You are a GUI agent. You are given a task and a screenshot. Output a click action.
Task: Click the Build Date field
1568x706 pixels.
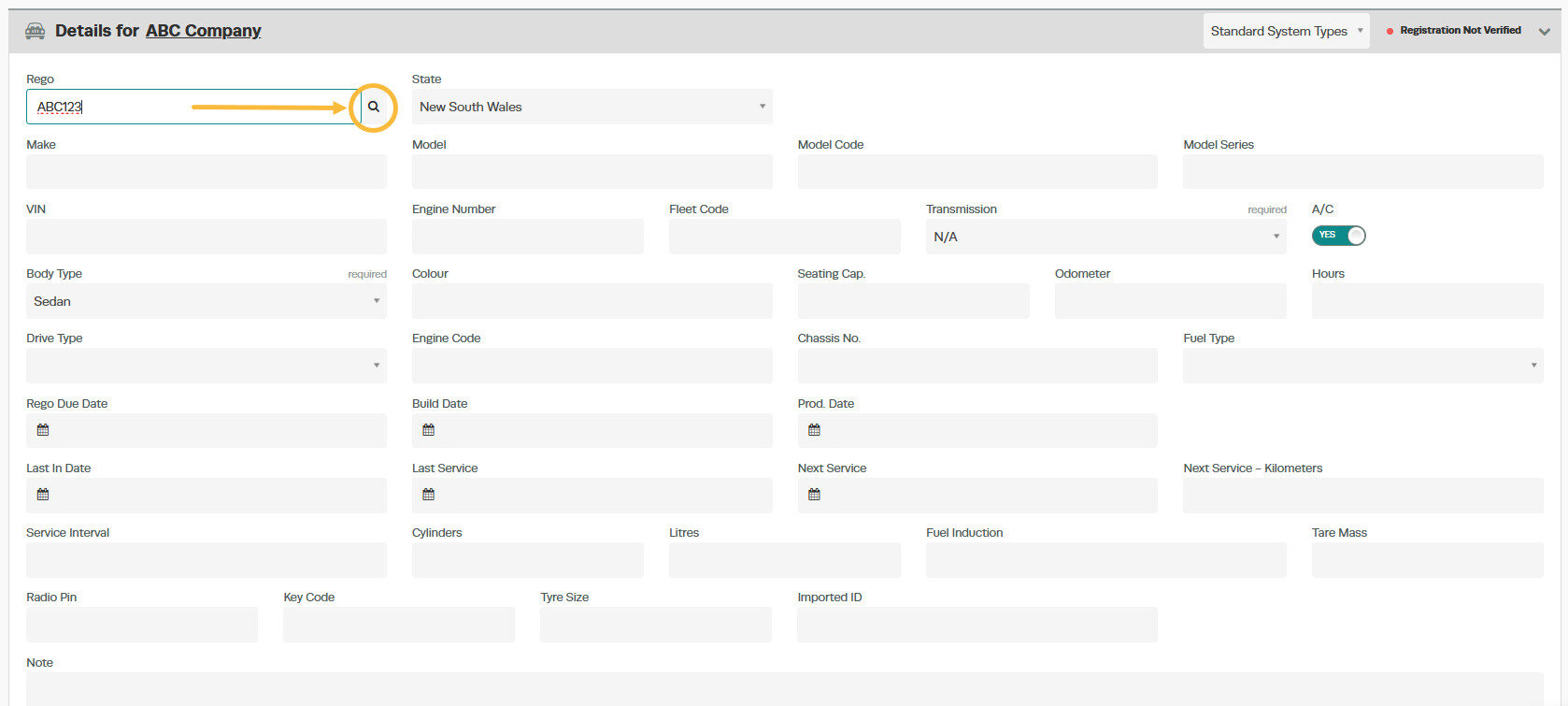592,430
